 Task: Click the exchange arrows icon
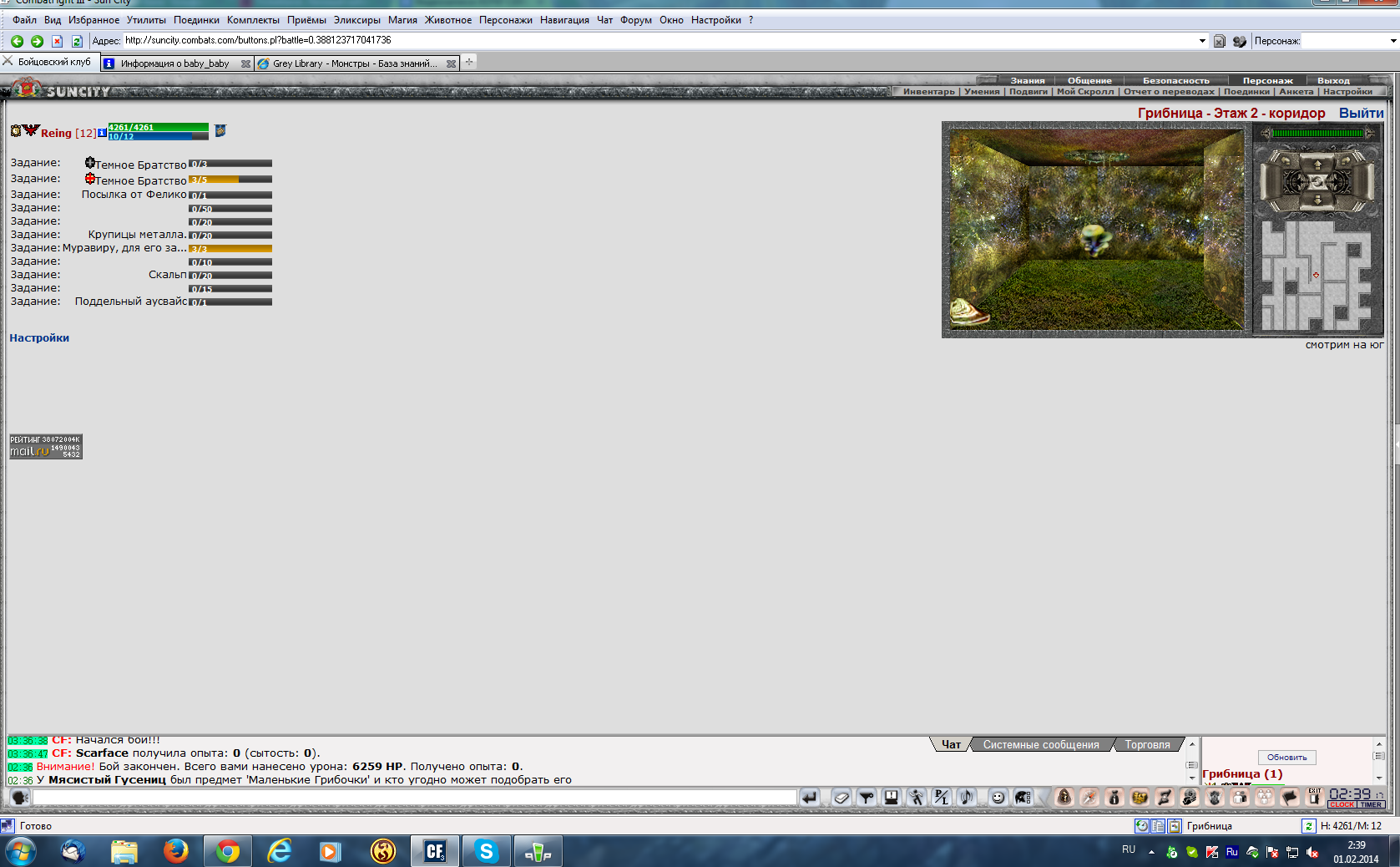coord(1165,798)
